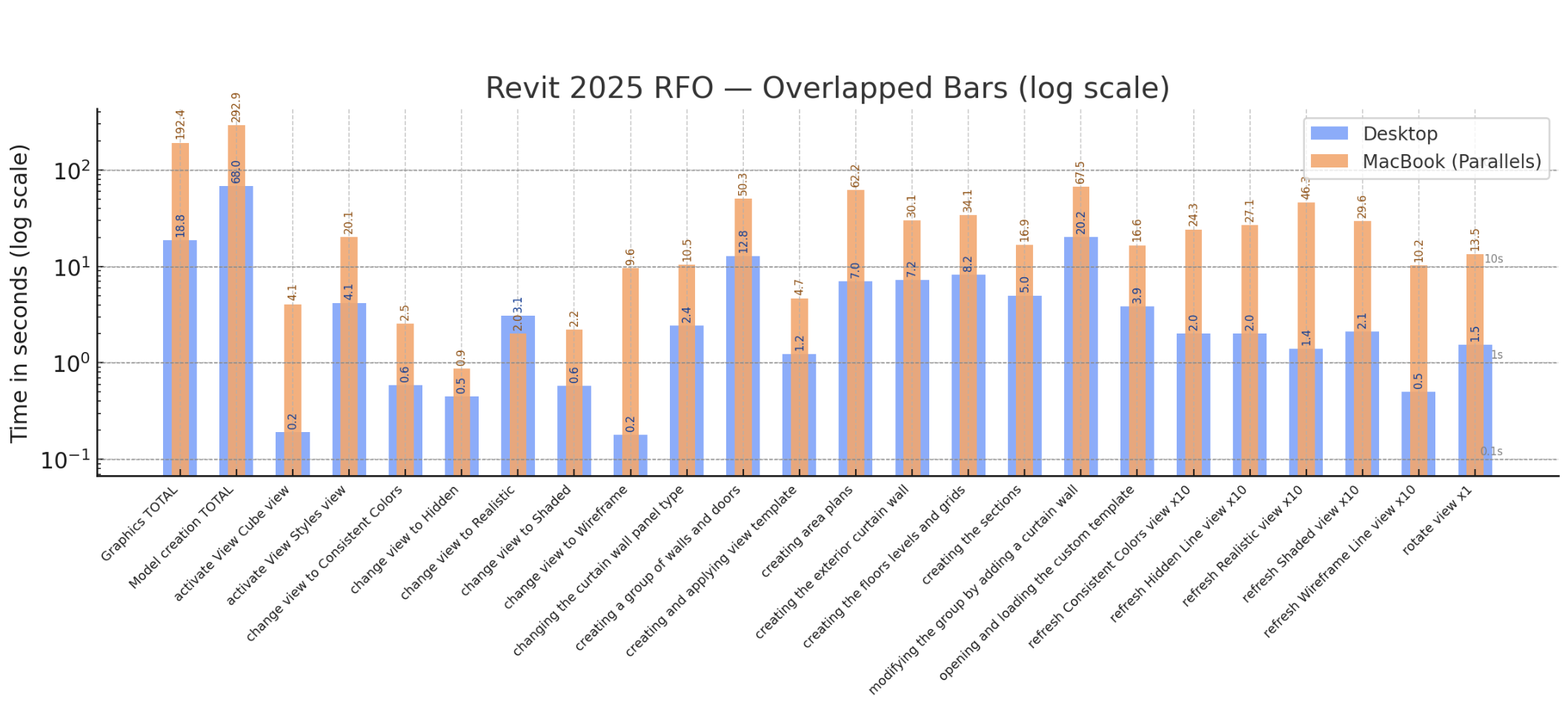
Task: Click the 8.2 Desktop value label
Action: point(969,264)
